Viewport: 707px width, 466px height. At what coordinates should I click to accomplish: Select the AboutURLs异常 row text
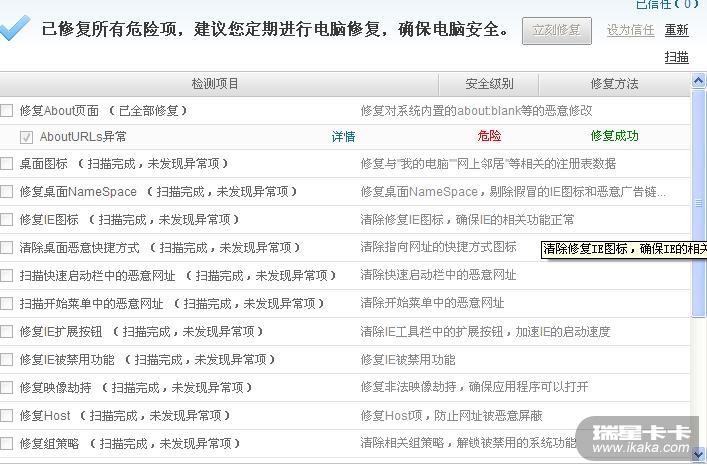tap(83, 137)
